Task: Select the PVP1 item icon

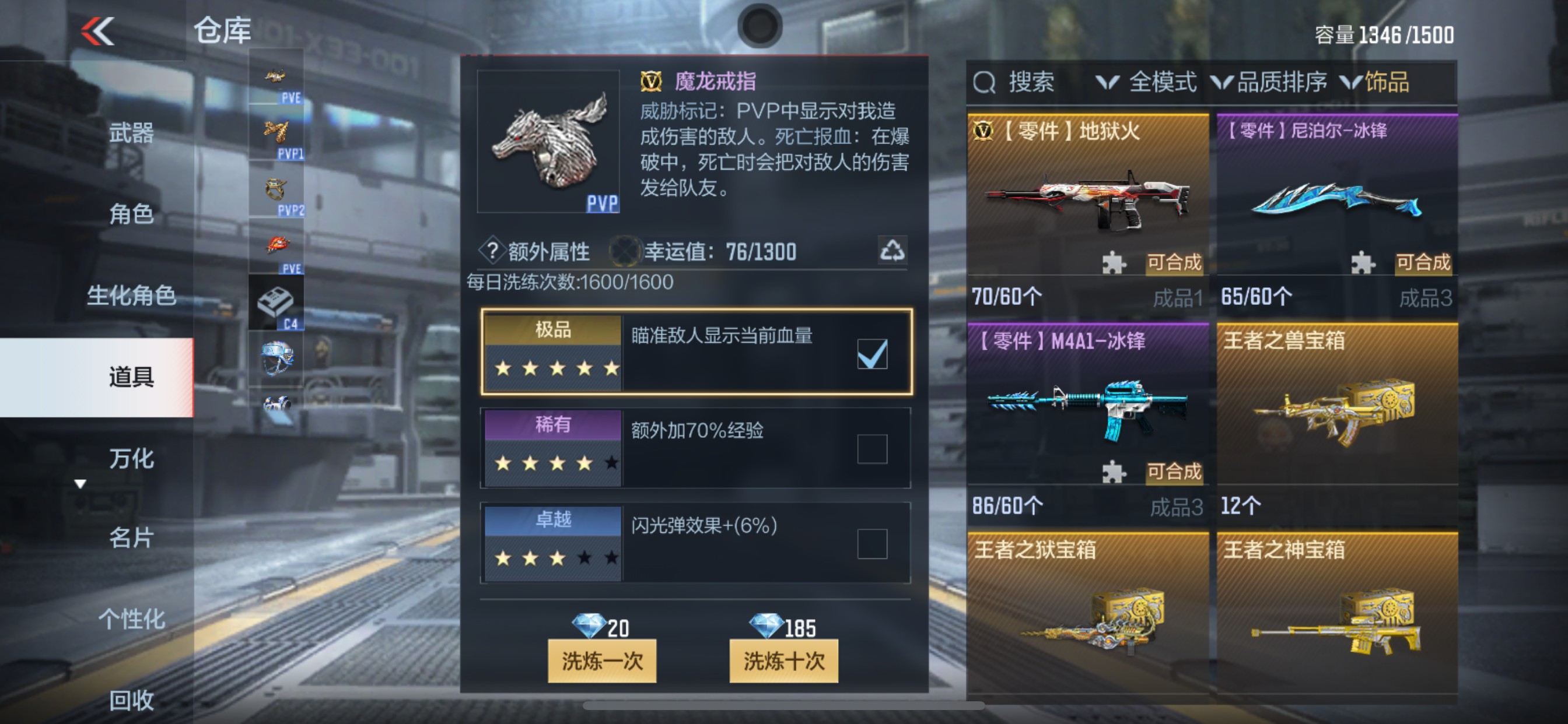Action: (x=276, y=135)
